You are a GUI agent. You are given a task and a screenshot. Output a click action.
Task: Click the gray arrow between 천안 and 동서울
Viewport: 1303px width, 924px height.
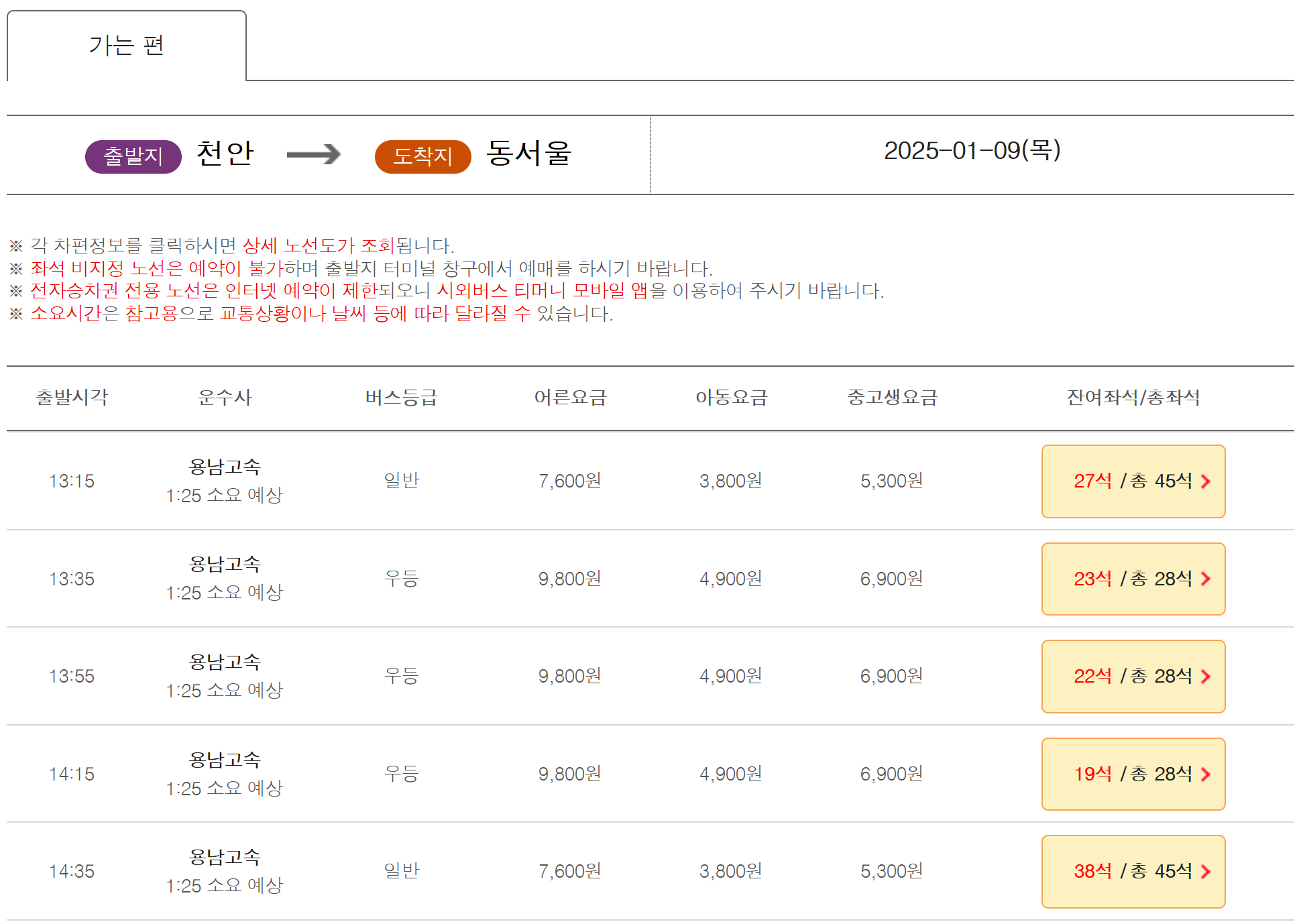[x=313, y=155]
